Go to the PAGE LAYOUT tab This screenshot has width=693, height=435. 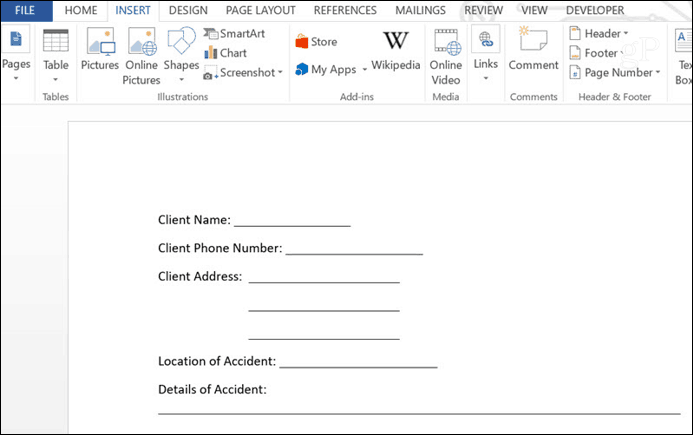260,11
